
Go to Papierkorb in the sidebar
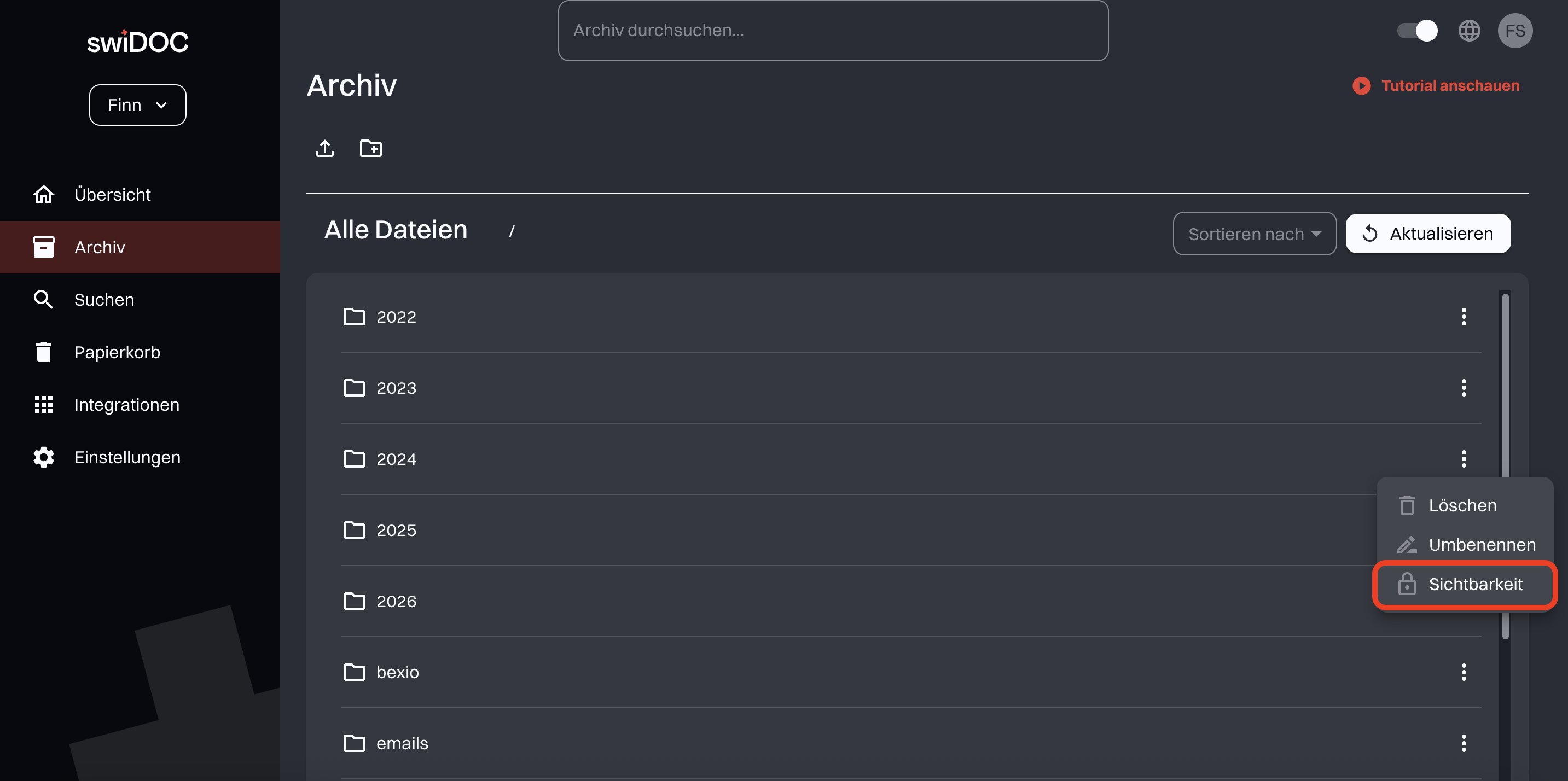[117, 352]
